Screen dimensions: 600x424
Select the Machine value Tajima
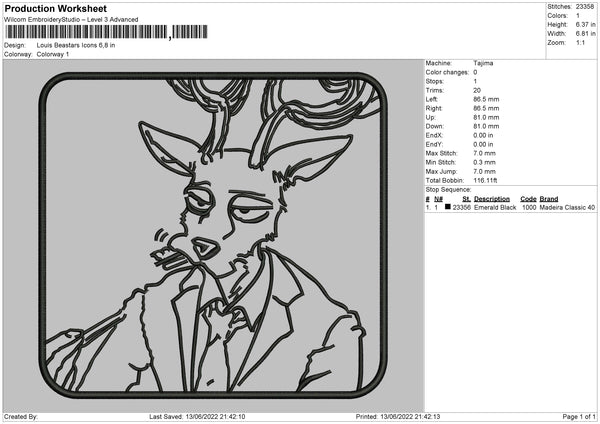pyautogui.click(x=483, y=63)
